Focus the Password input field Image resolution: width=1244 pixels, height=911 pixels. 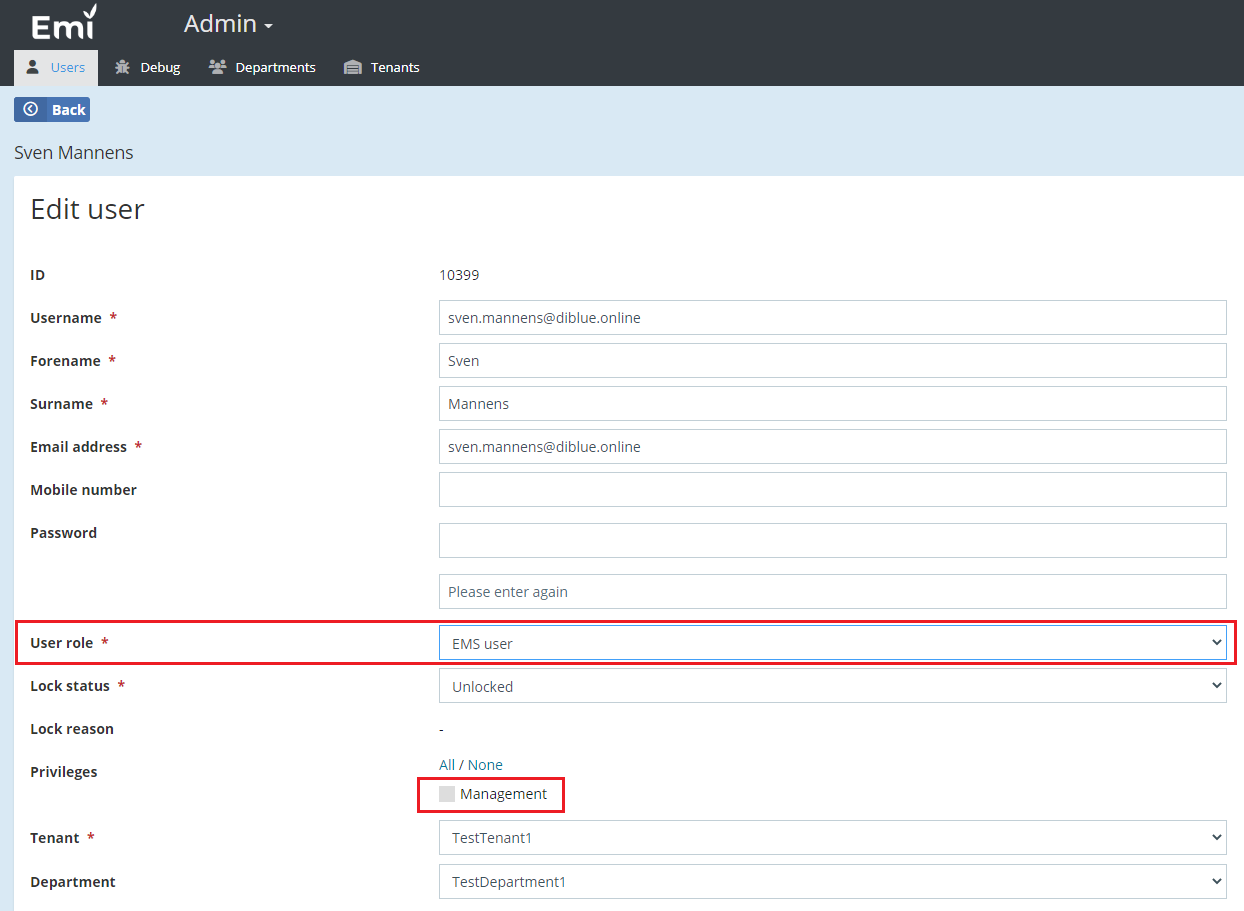[832, 540]
